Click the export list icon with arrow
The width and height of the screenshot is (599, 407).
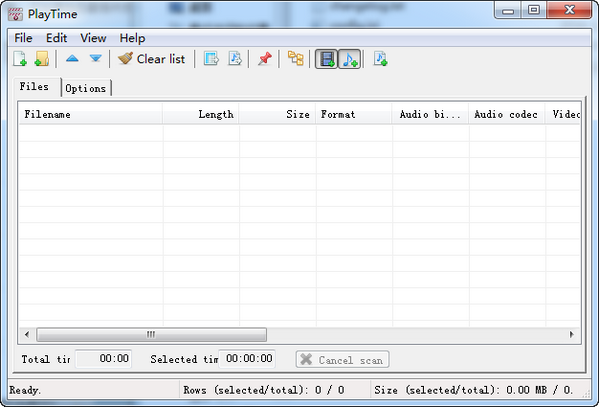coord(211,59)
